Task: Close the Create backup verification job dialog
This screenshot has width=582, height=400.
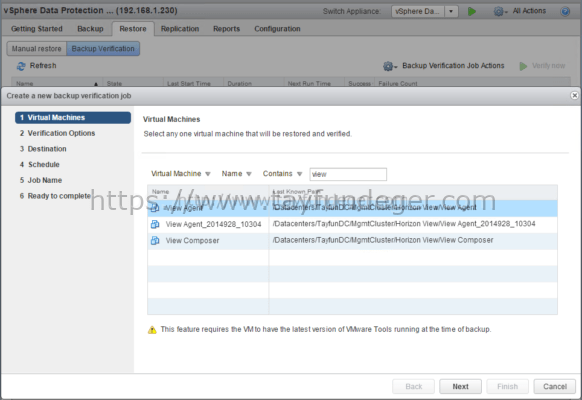Action: pos(574,96)
